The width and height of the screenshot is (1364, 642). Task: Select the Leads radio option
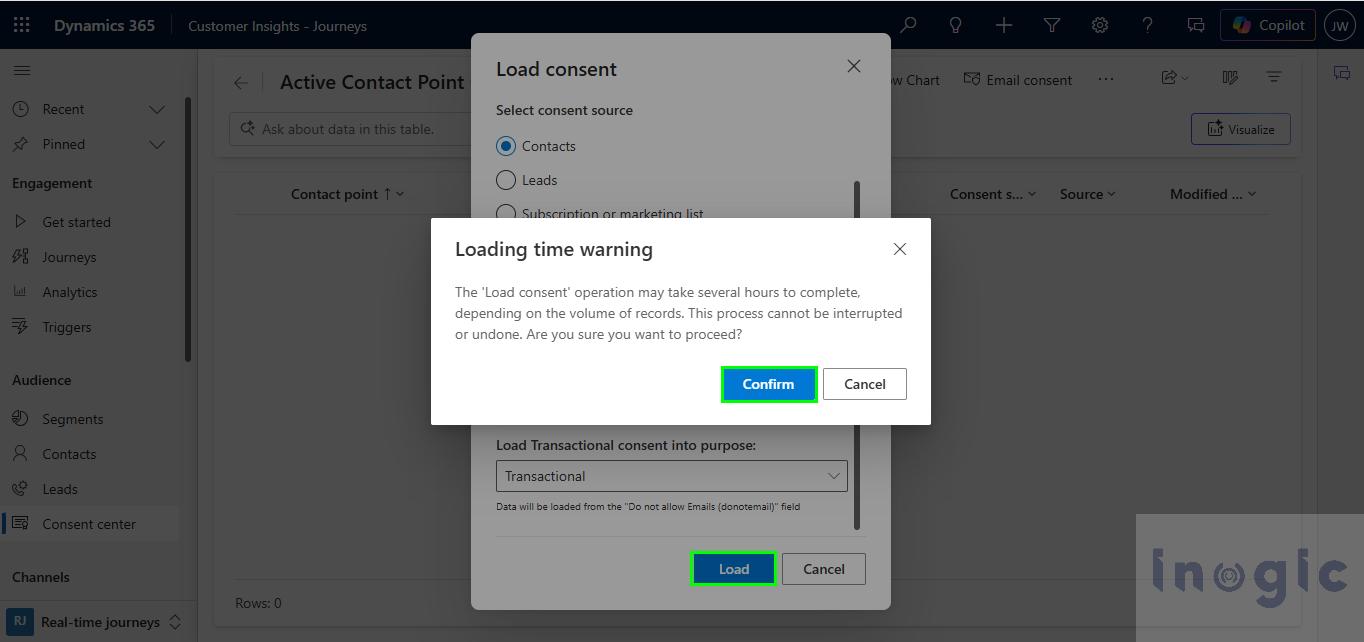click(506, 180)
